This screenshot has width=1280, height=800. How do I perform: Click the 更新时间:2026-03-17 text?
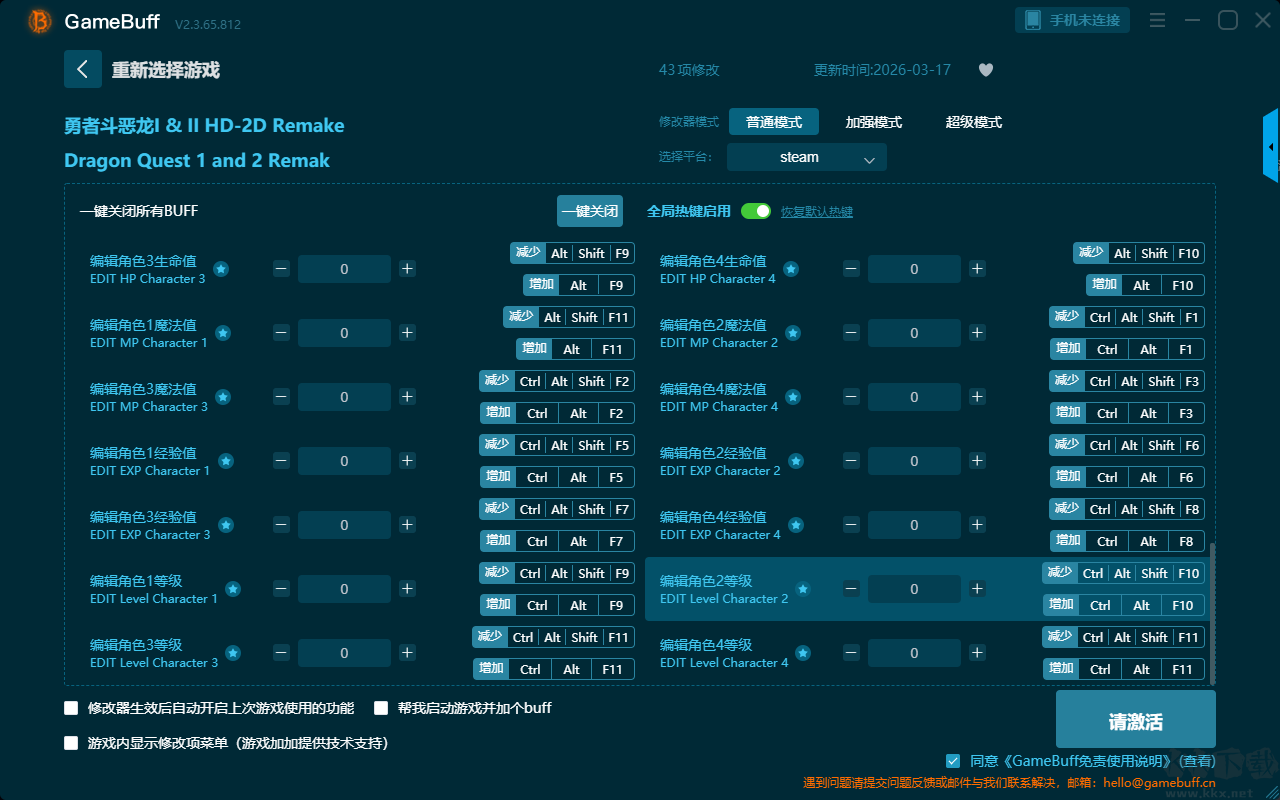coord(882,70)
